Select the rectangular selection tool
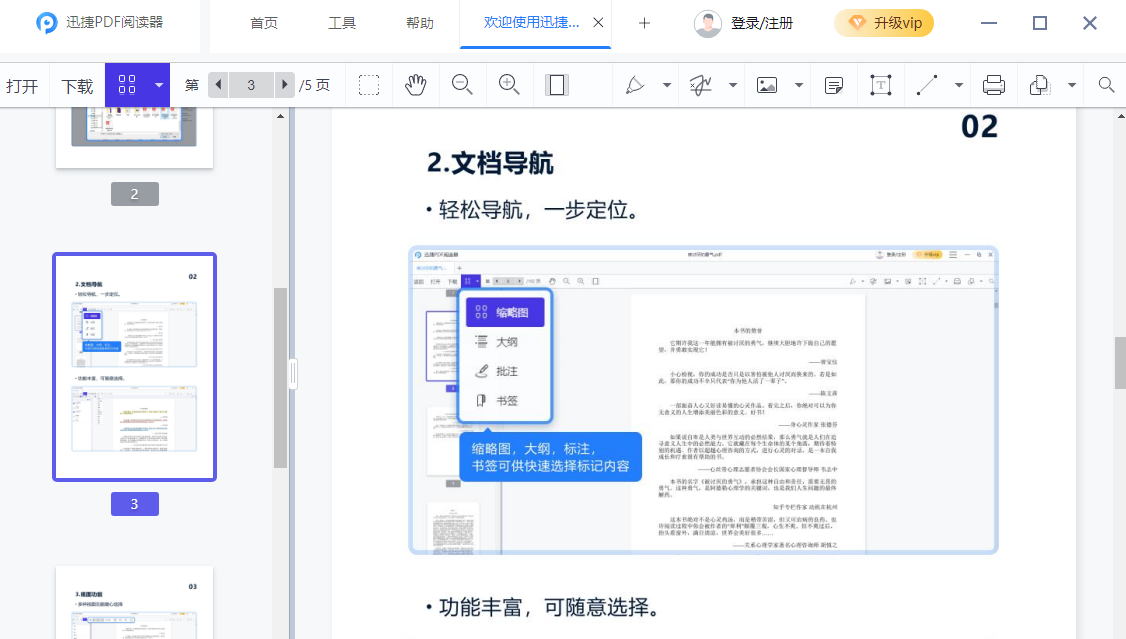This screenshot has height=639, width=1126. [x=369, y=85]
